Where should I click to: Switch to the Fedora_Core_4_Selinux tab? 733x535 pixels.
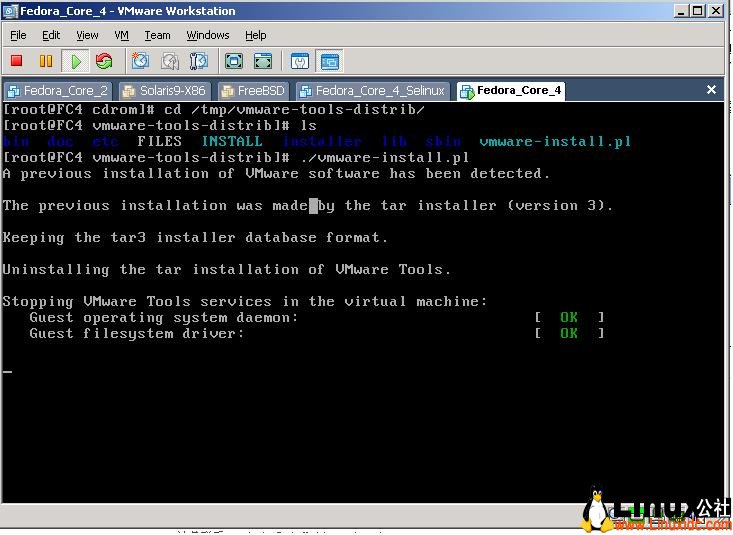click(373, 91)
